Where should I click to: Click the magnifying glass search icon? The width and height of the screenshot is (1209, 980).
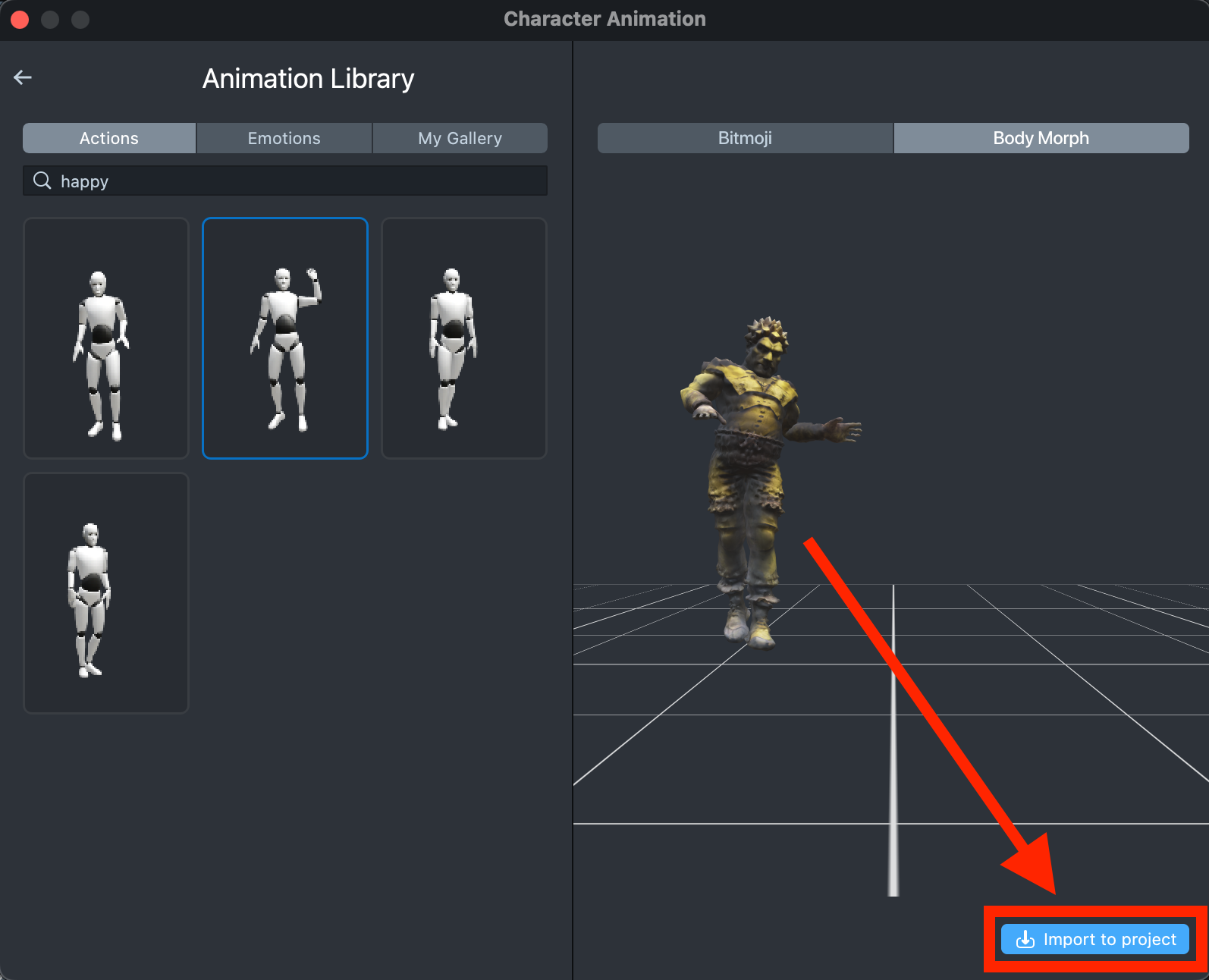pos(42,181)
